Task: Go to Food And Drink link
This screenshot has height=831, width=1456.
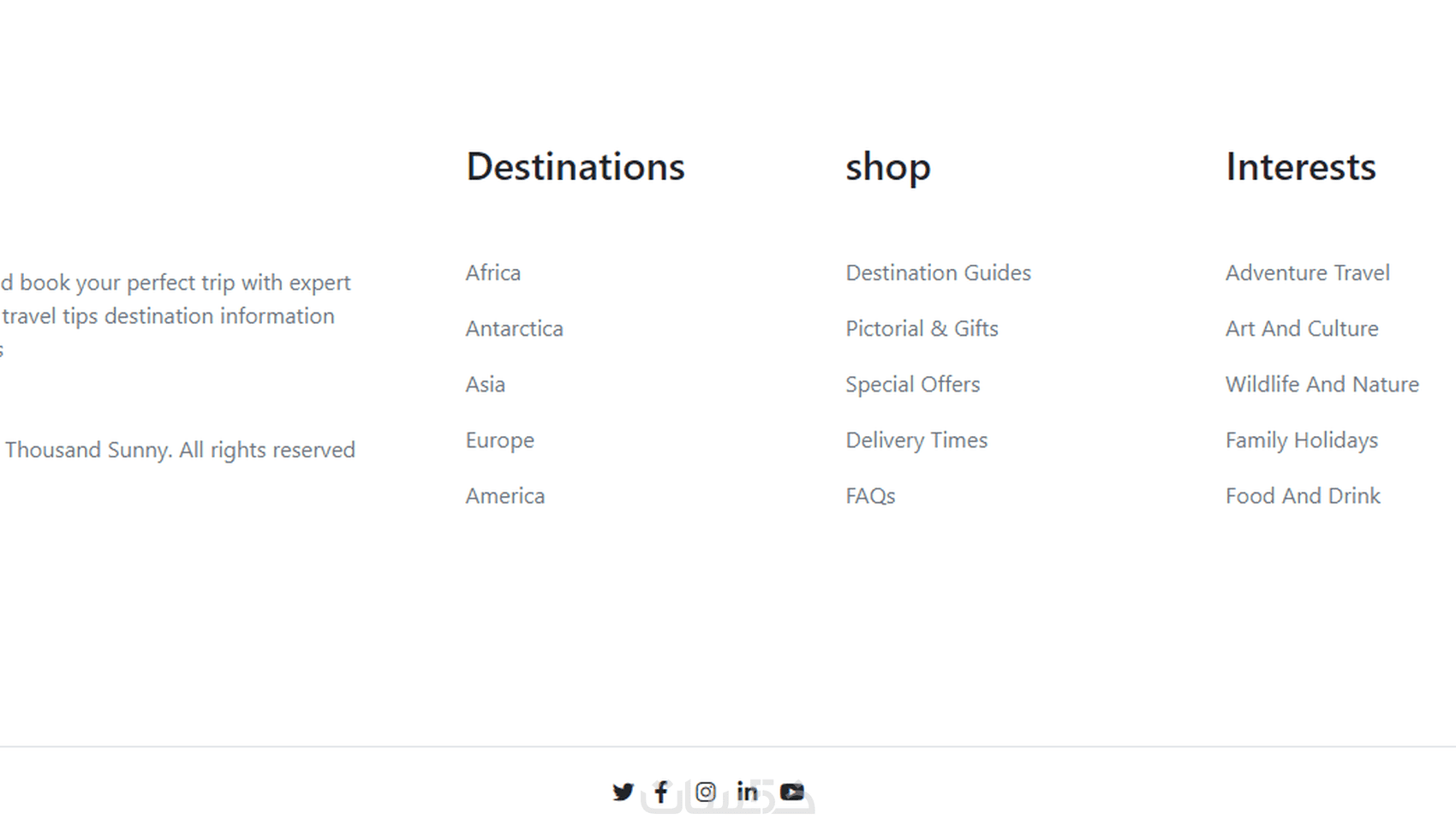Action: point(1303,495)
